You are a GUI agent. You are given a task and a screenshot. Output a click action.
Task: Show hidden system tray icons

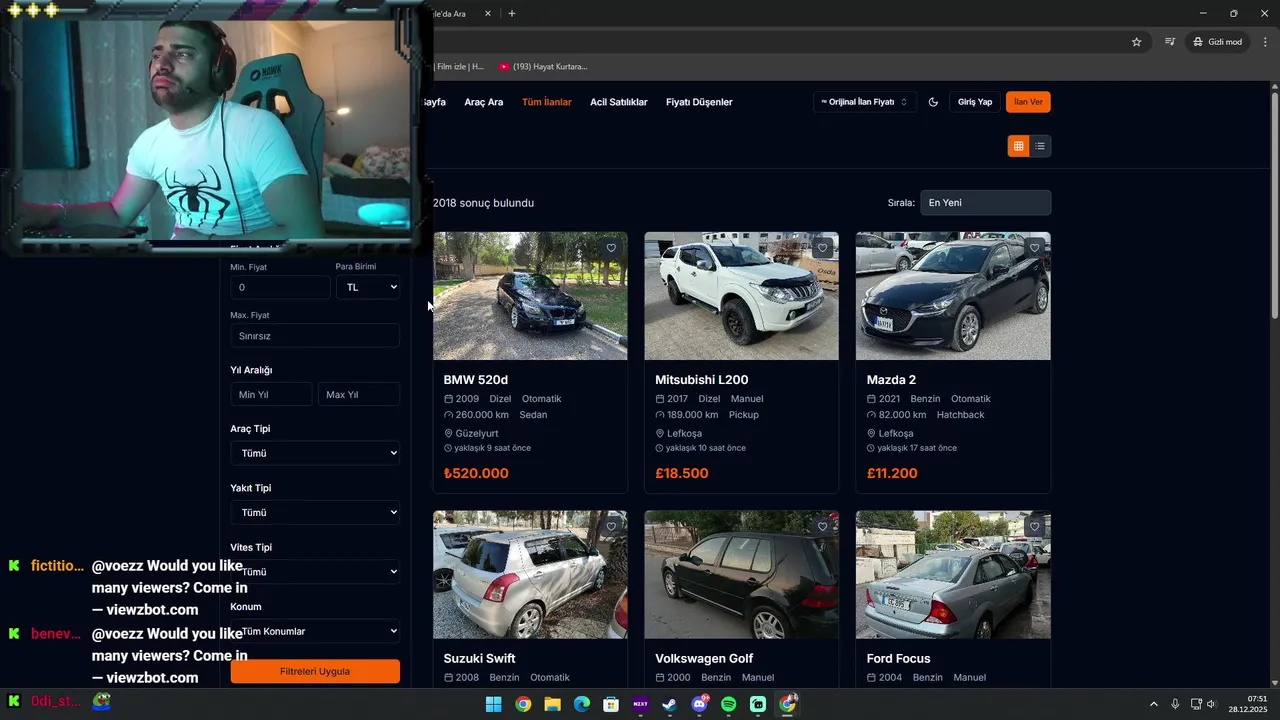coord(1153,704)
